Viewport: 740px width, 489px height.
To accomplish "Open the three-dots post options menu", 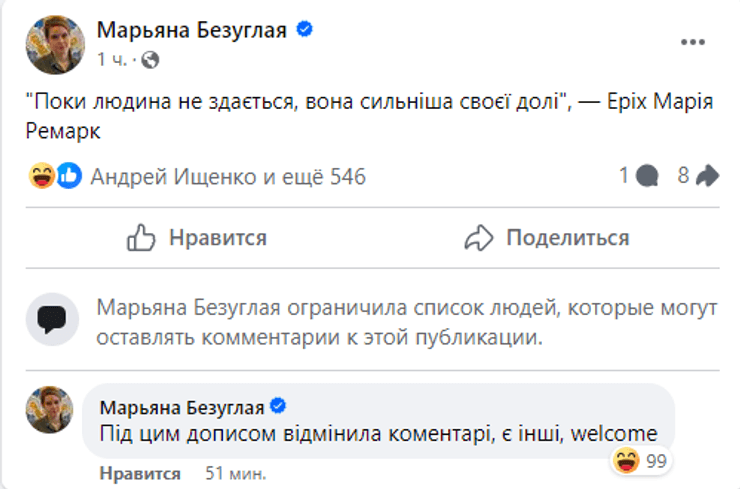I will click(693, 42).
